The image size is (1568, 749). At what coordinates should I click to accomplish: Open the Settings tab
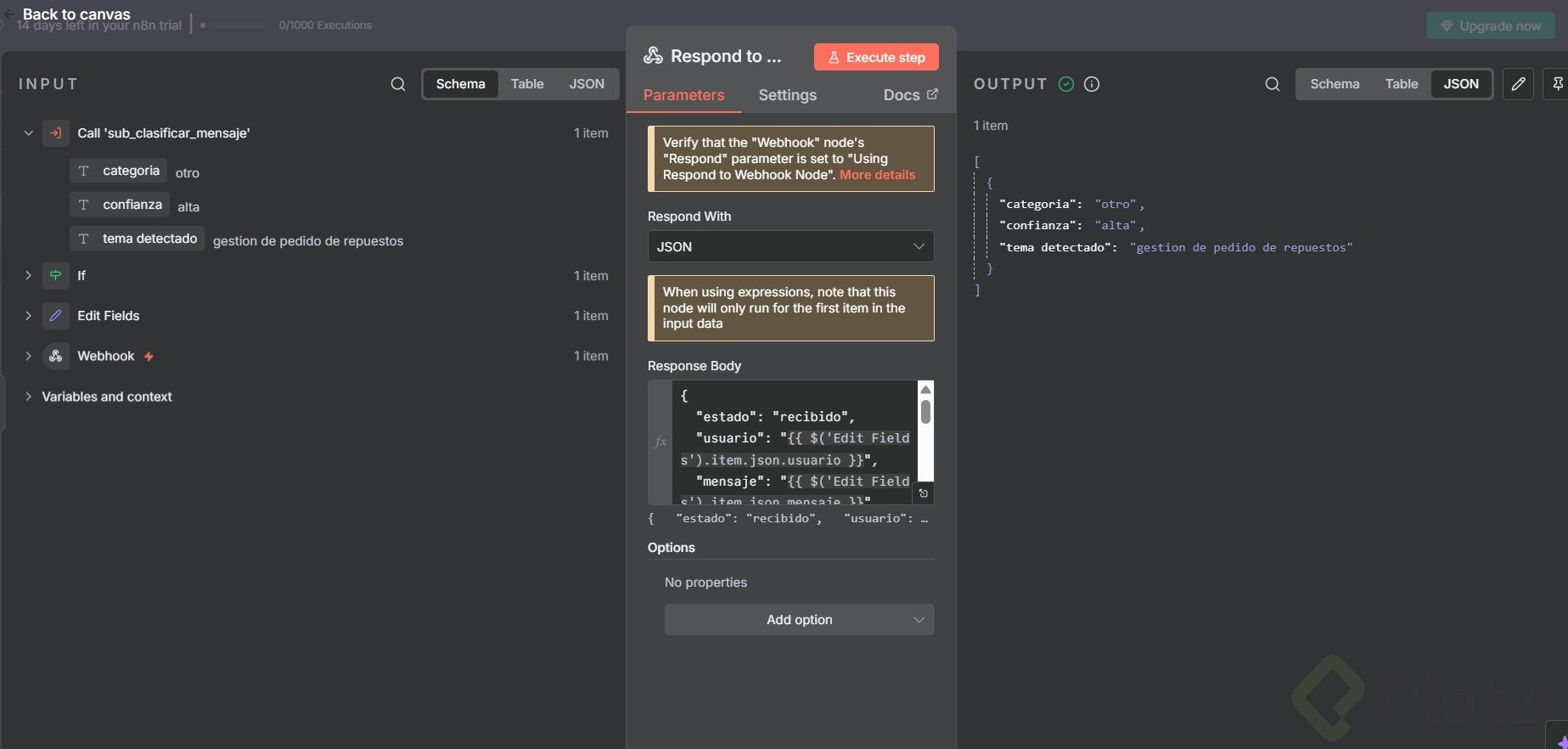pos(787,95)
